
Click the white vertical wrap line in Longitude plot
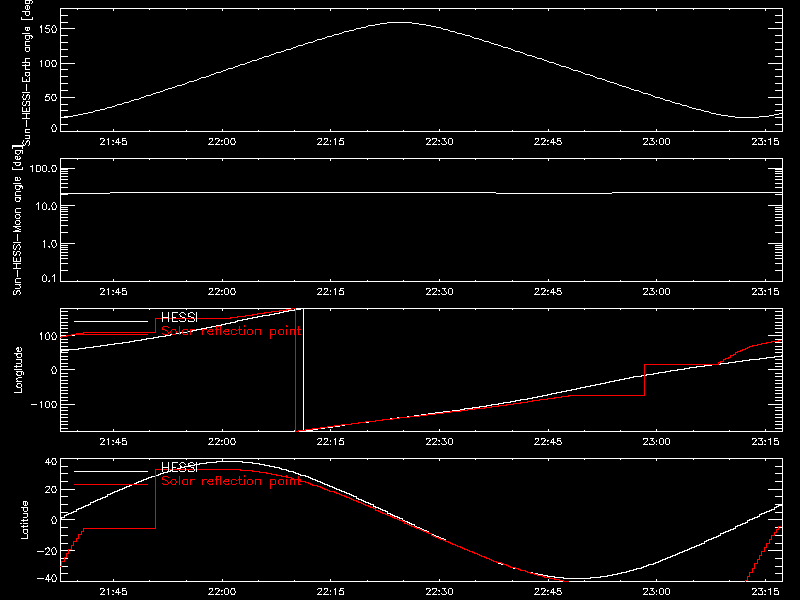coord(304,370)
